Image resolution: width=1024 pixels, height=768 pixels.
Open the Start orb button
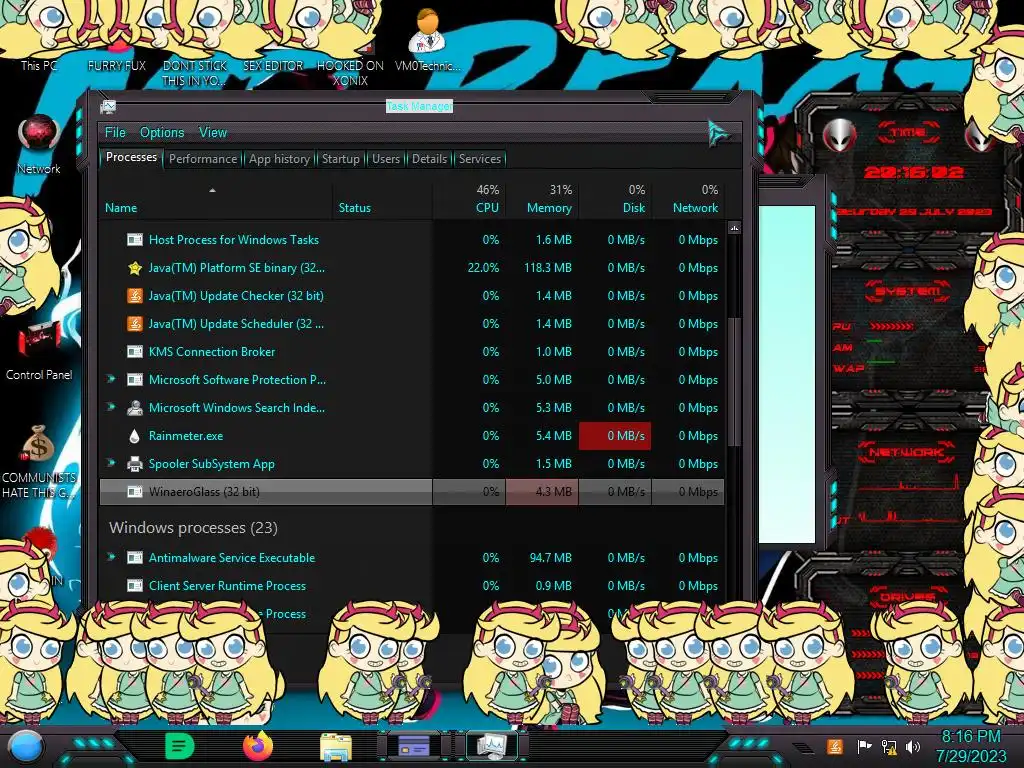[26, 746]
